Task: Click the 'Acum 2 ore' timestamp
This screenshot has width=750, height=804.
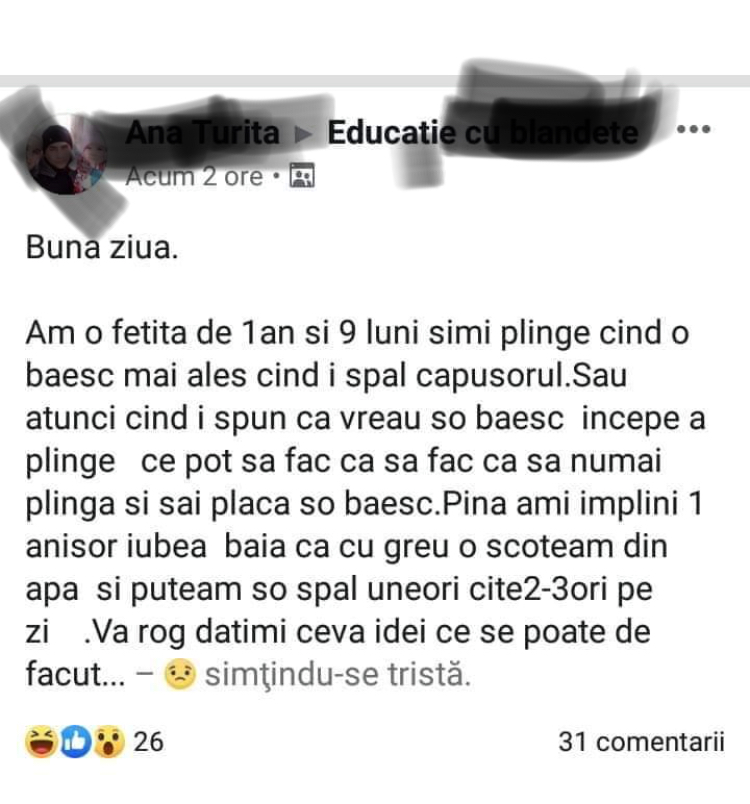Action: 194,176
